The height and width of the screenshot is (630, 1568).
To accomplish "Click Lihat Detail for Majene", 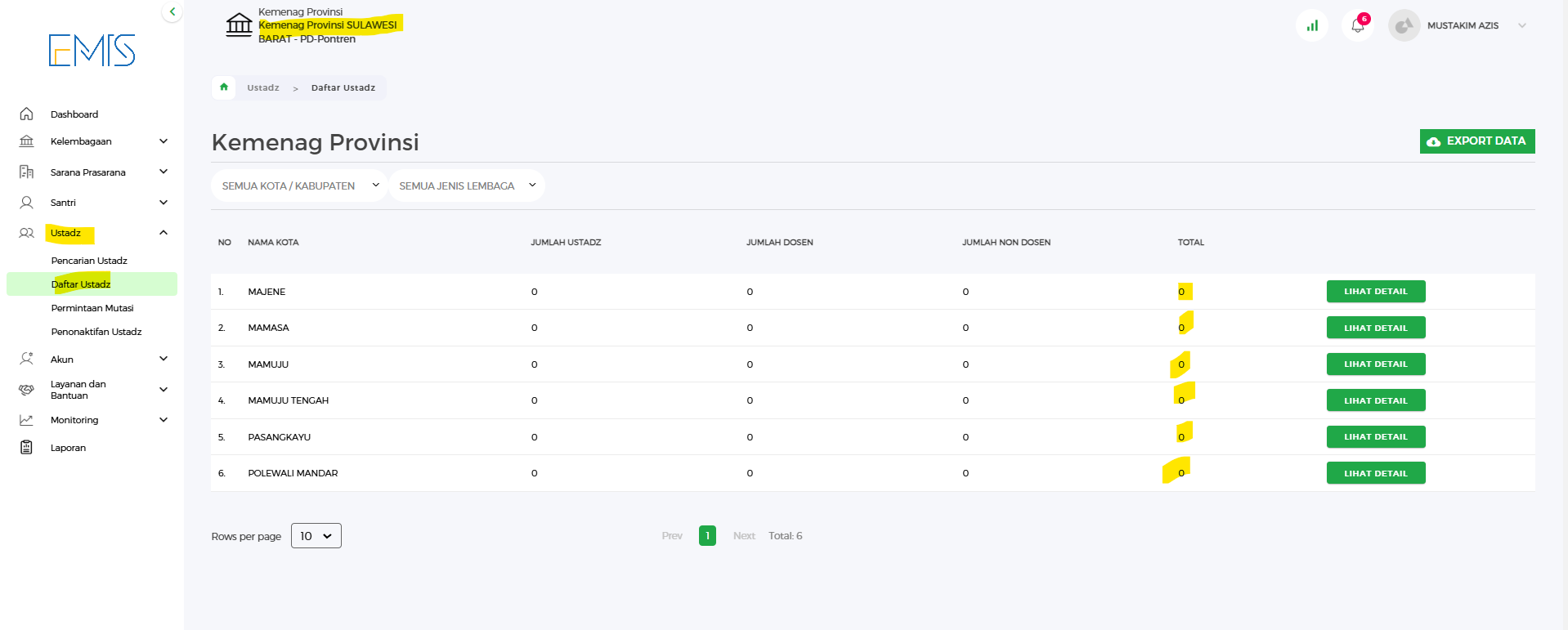I will pos(1375,292).
